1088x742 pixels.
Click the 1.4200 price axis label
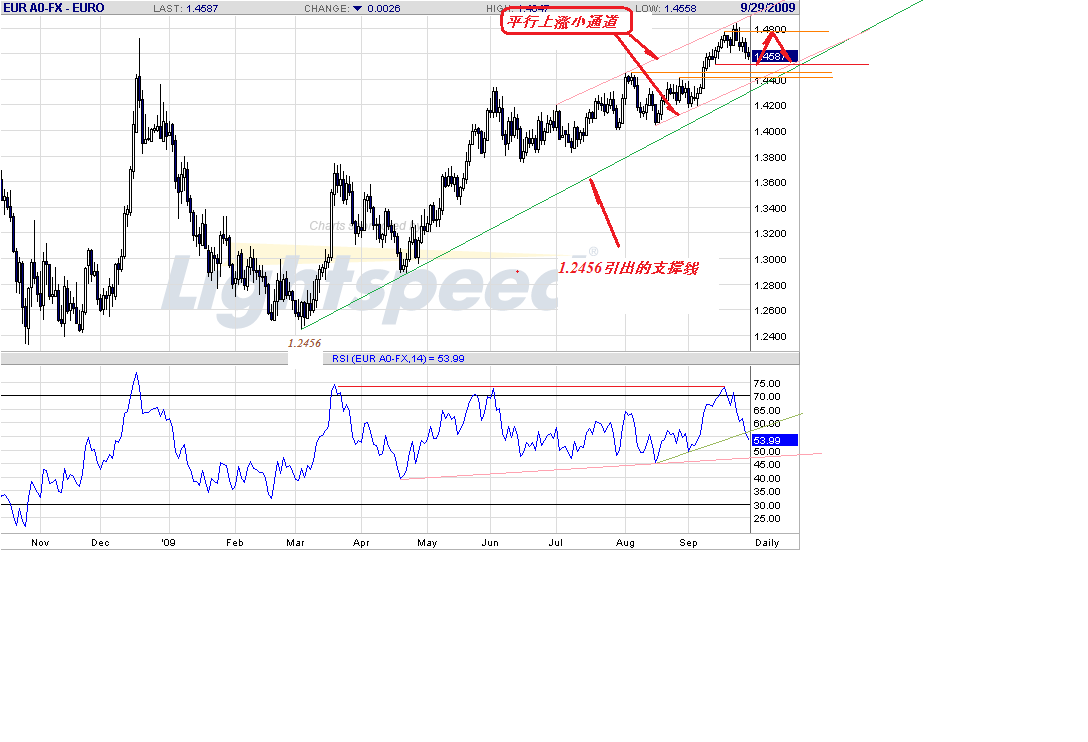click(770, 106)
